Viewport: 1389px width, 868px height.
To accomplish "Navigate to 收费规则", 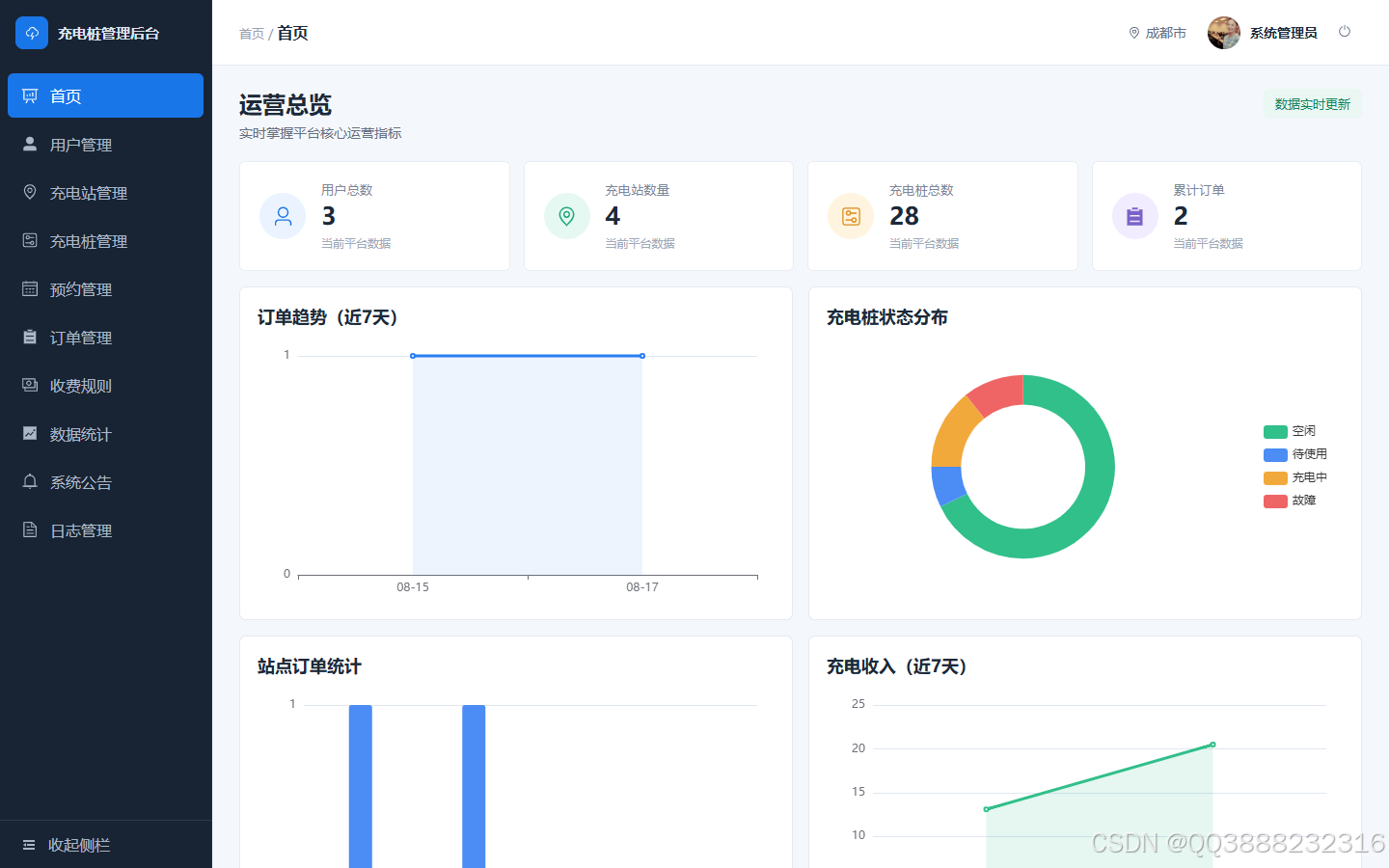I will pyautogui.click(x=105, y=385).
